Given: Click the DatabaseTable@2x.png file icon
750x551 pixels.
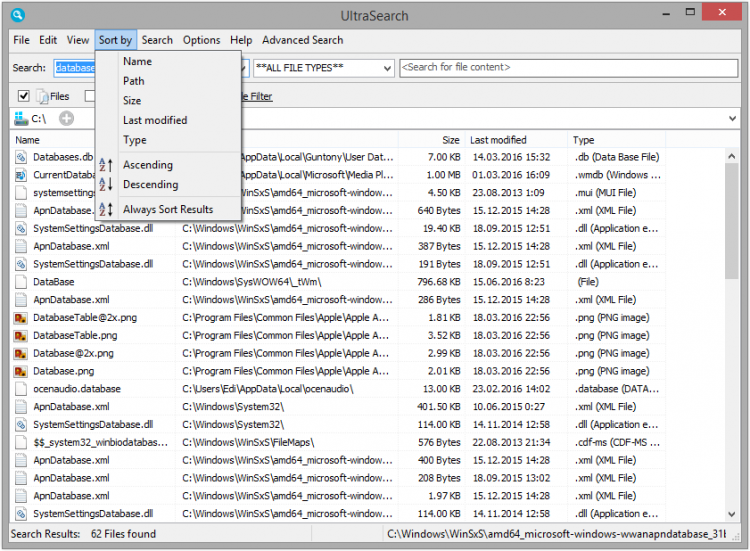Looking at the screenshot, I should click(x=21, y=318).
